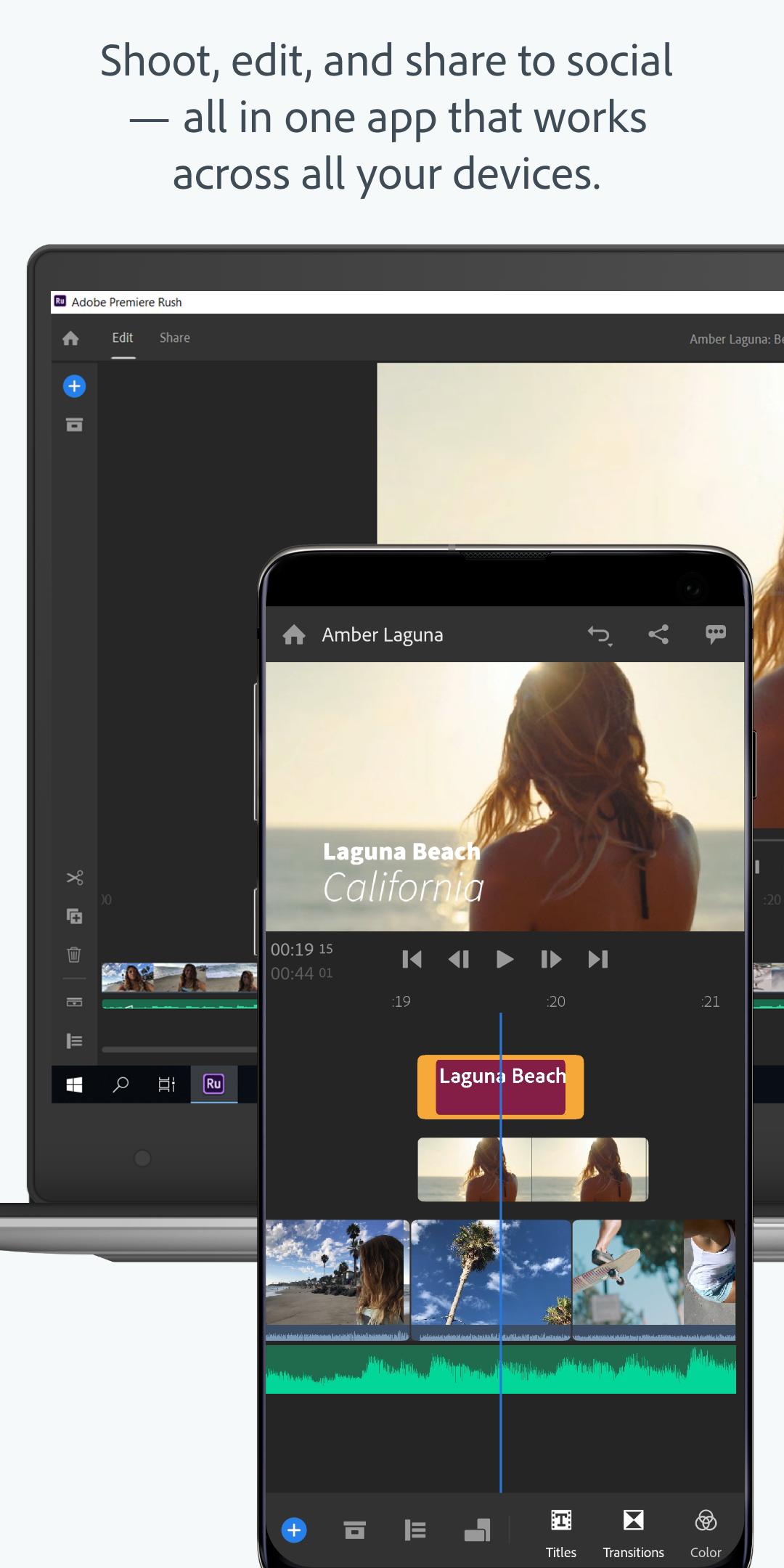This screenshot has height=1568, width=784.
Task: Open the feedback speech bubble icon
Action: pyautogui.click(x=716, y=634)
